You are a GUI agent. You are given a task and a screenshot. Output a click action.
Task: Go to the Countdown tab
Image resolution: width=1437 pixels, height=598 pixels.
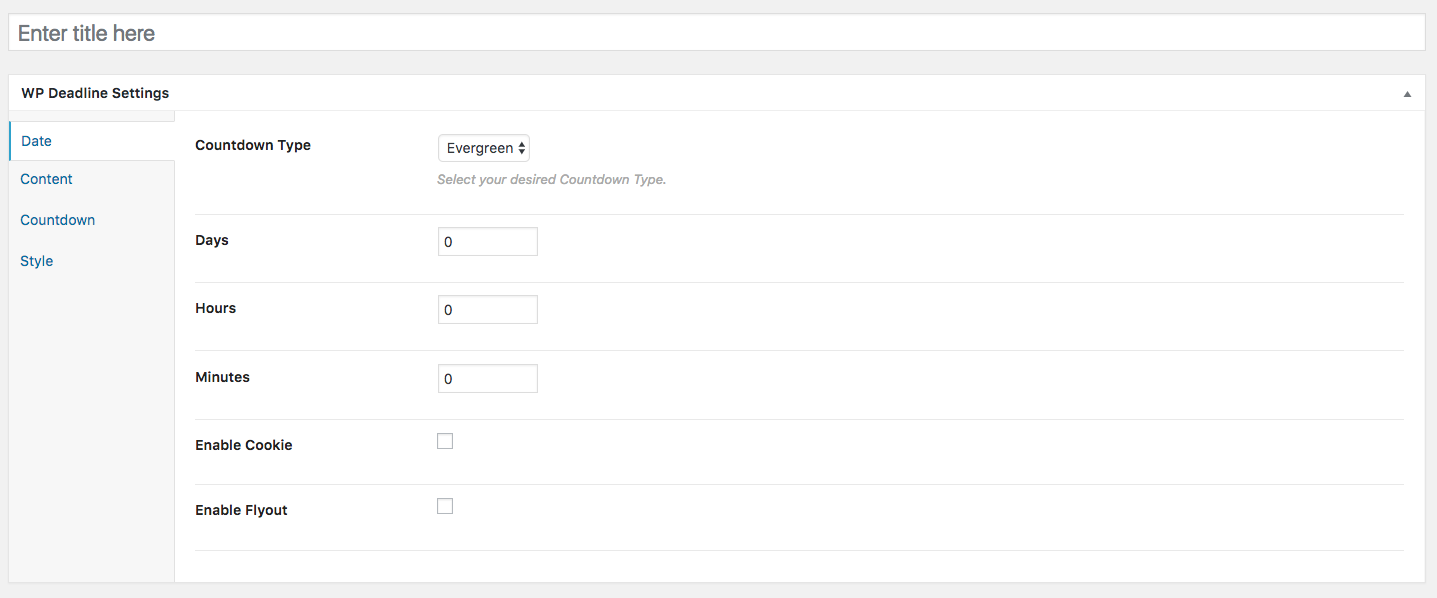(57, 220)
